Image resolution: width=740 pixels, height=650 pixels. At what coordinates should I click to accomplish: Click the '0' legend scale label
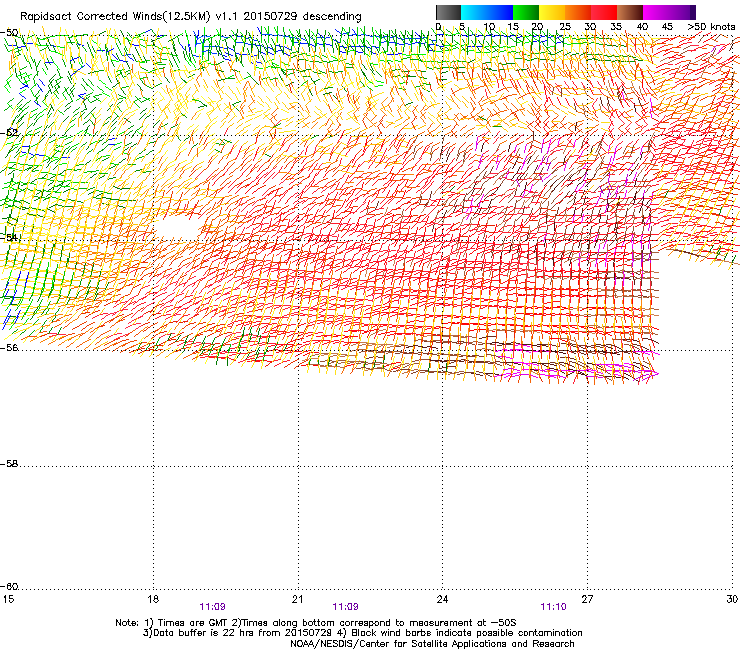tap(438, 27)
